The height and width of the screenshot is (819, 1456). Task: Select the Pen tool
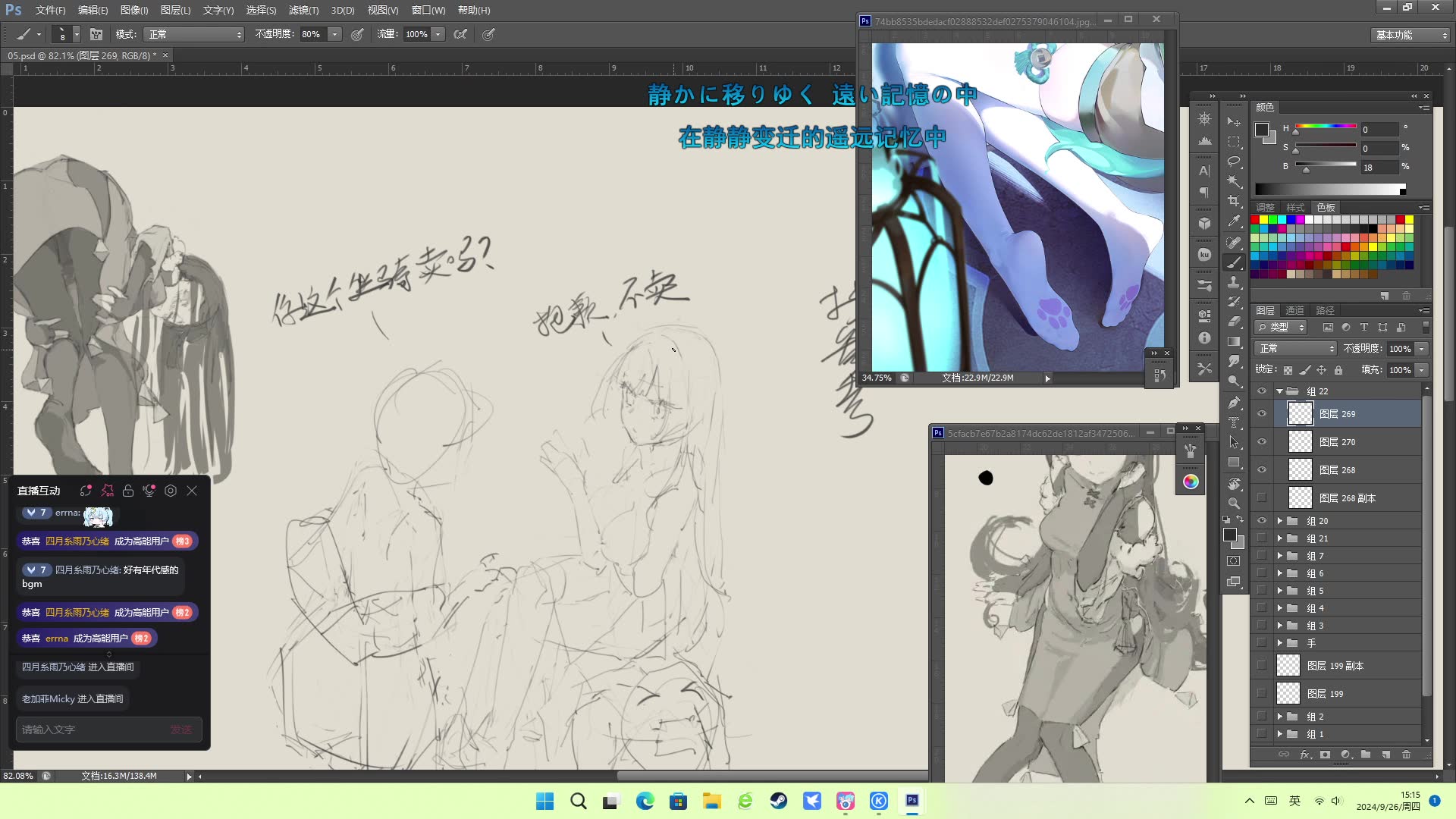coord(1234,403)
